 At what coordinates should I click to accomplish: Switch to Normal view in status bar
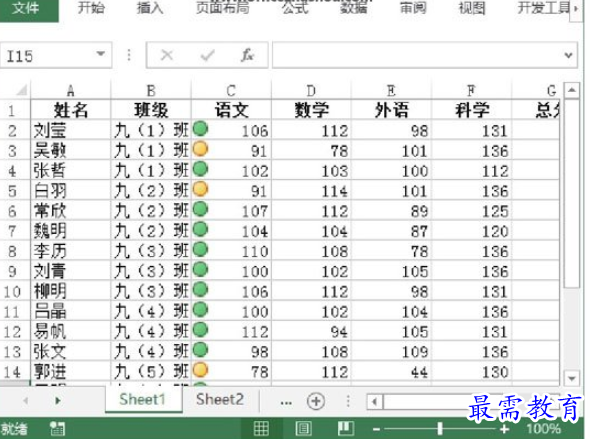tap(261, 428)
